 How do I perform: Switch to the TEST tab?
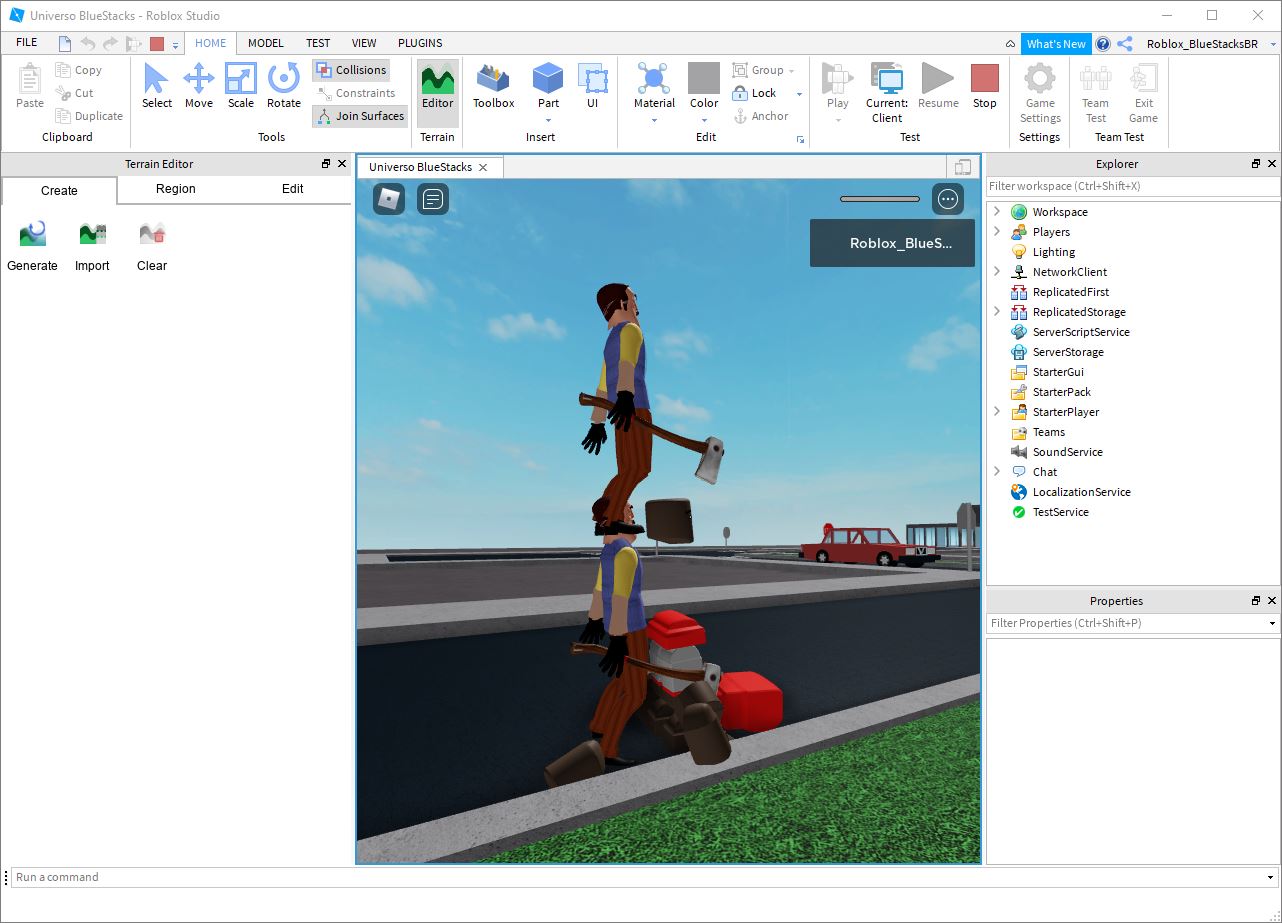coord(318,43)
